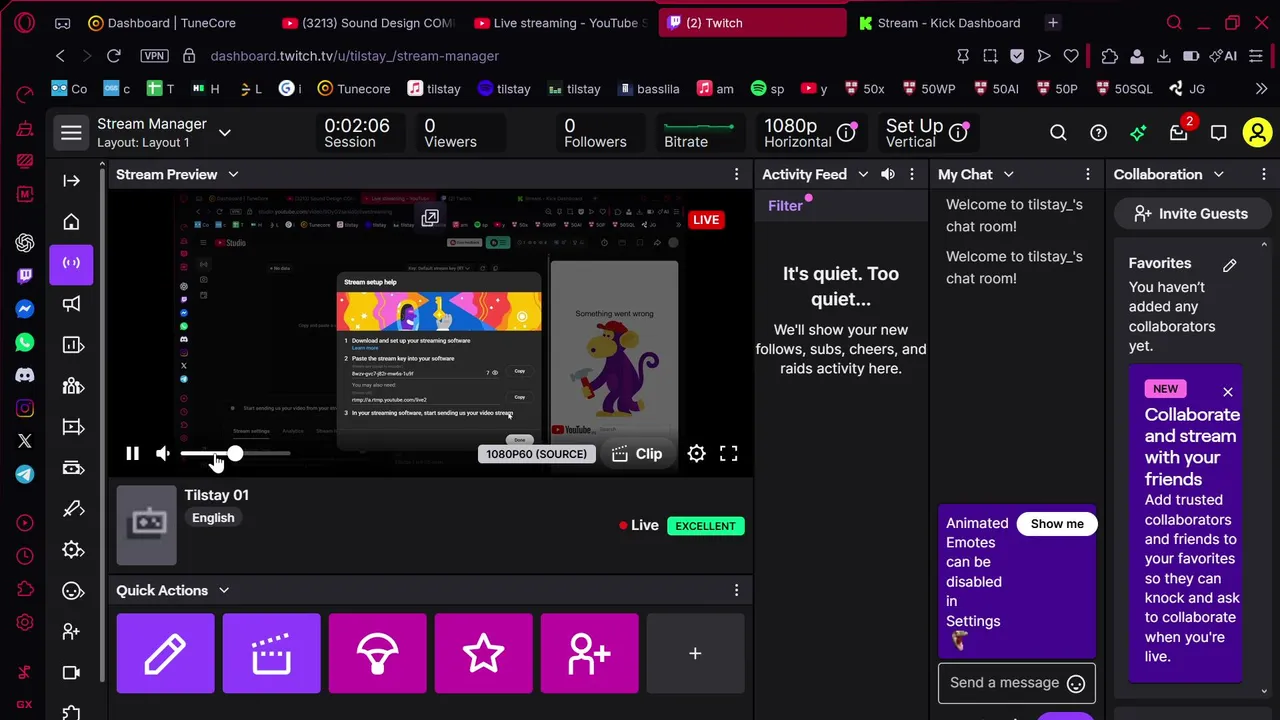Open the Analytics chart icon in sidebar

[73, 345]
